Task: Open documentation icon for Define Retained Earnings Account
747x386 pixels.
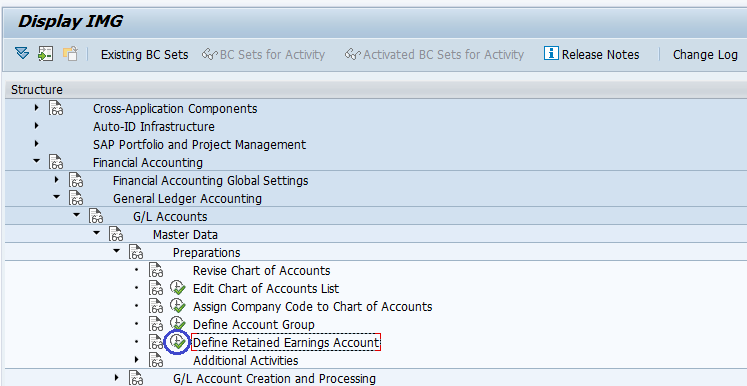Action: click(156, 342)
